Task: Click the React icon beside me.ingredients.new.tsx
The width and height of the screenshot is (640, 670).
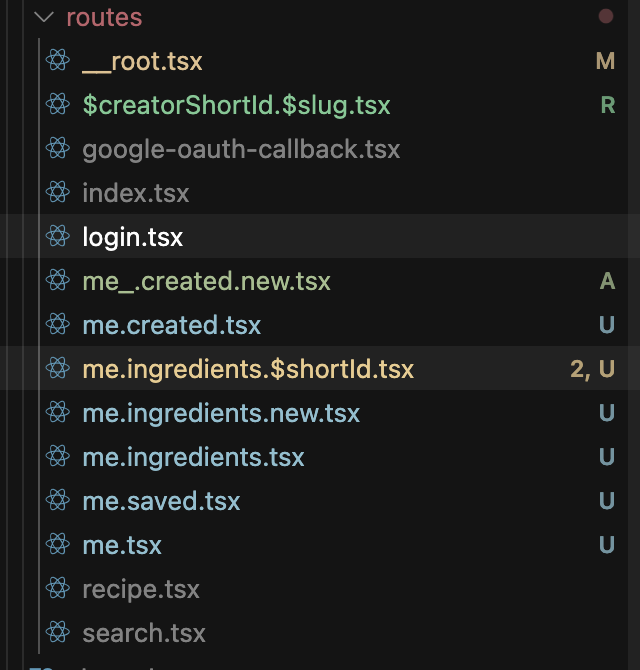Action: point(58,412)
